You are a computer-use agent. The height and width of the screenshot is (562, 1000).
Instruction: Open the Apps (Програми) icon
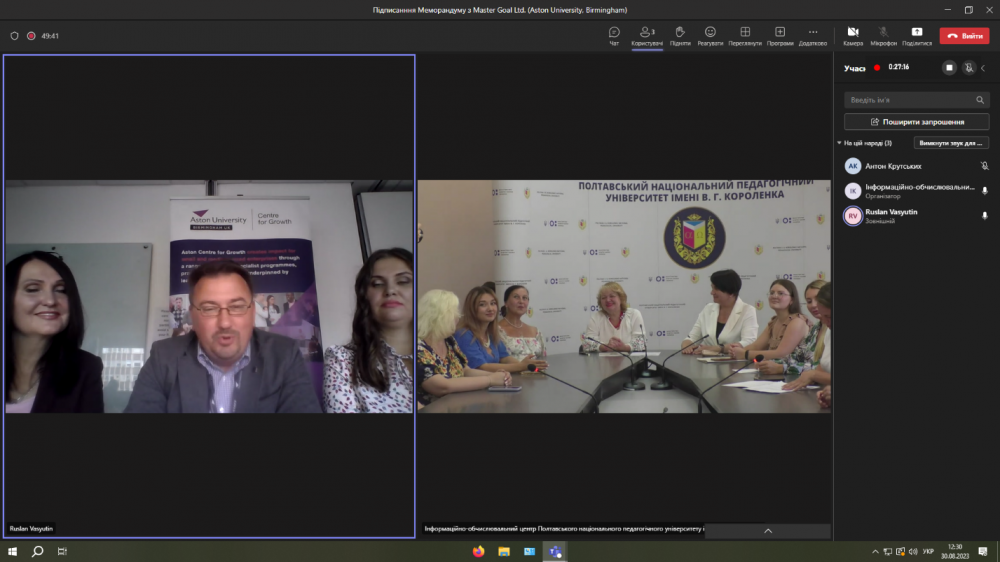780,35
